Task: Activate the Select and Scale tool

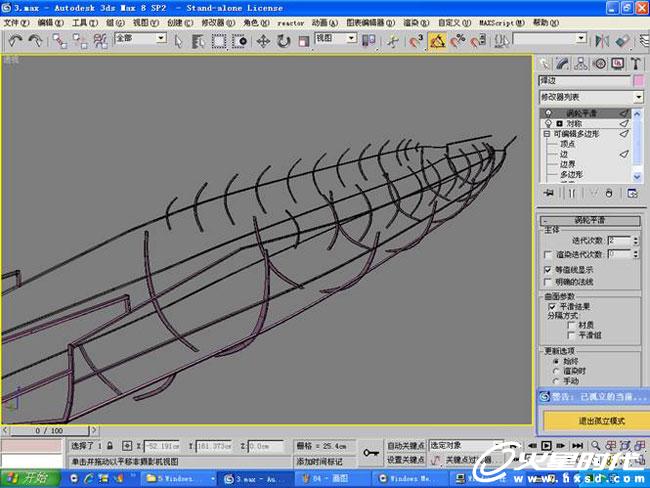Action: coord(304,41)
